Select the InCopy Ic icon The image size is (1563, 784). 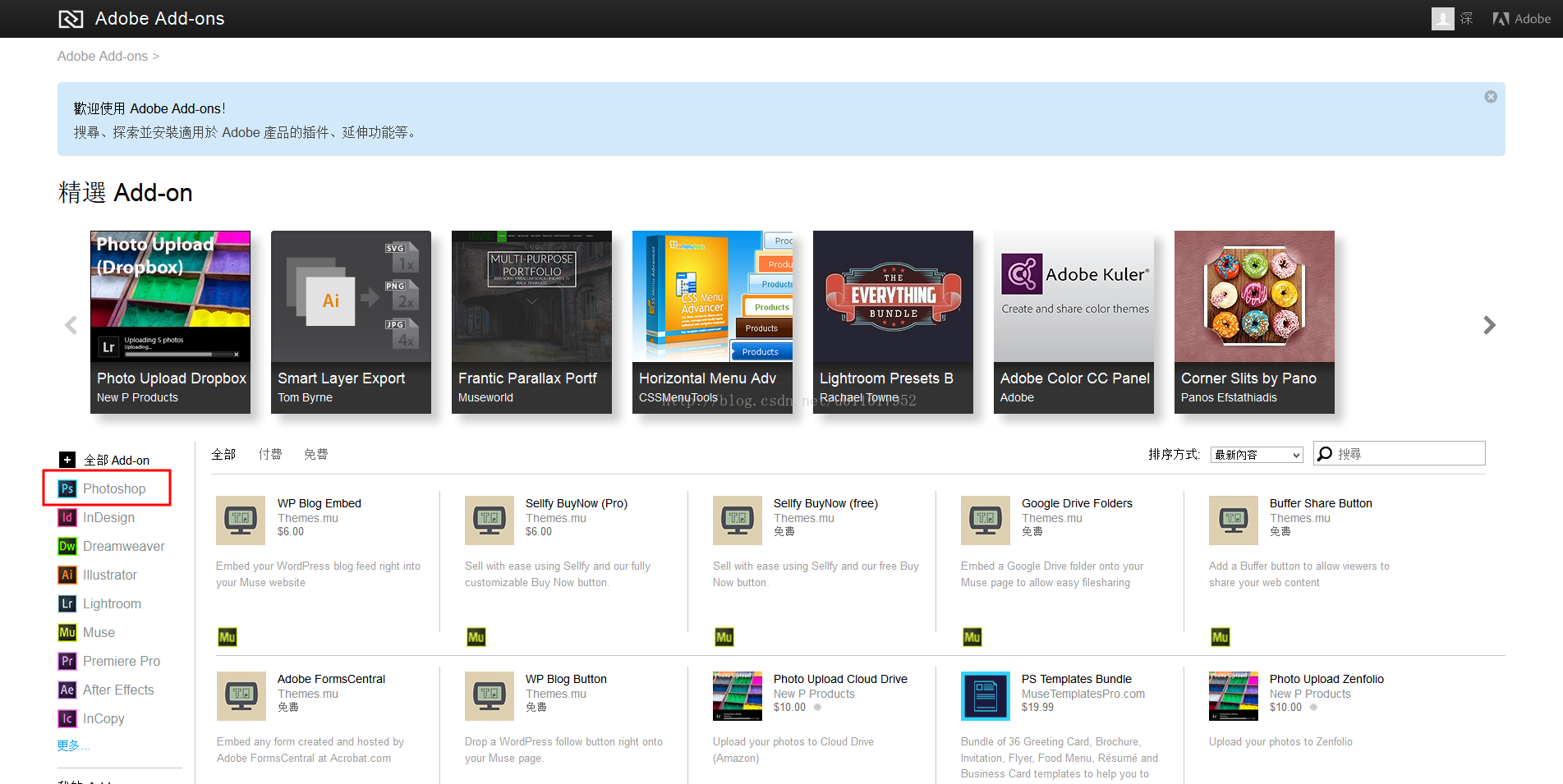(x=67, y=718)
